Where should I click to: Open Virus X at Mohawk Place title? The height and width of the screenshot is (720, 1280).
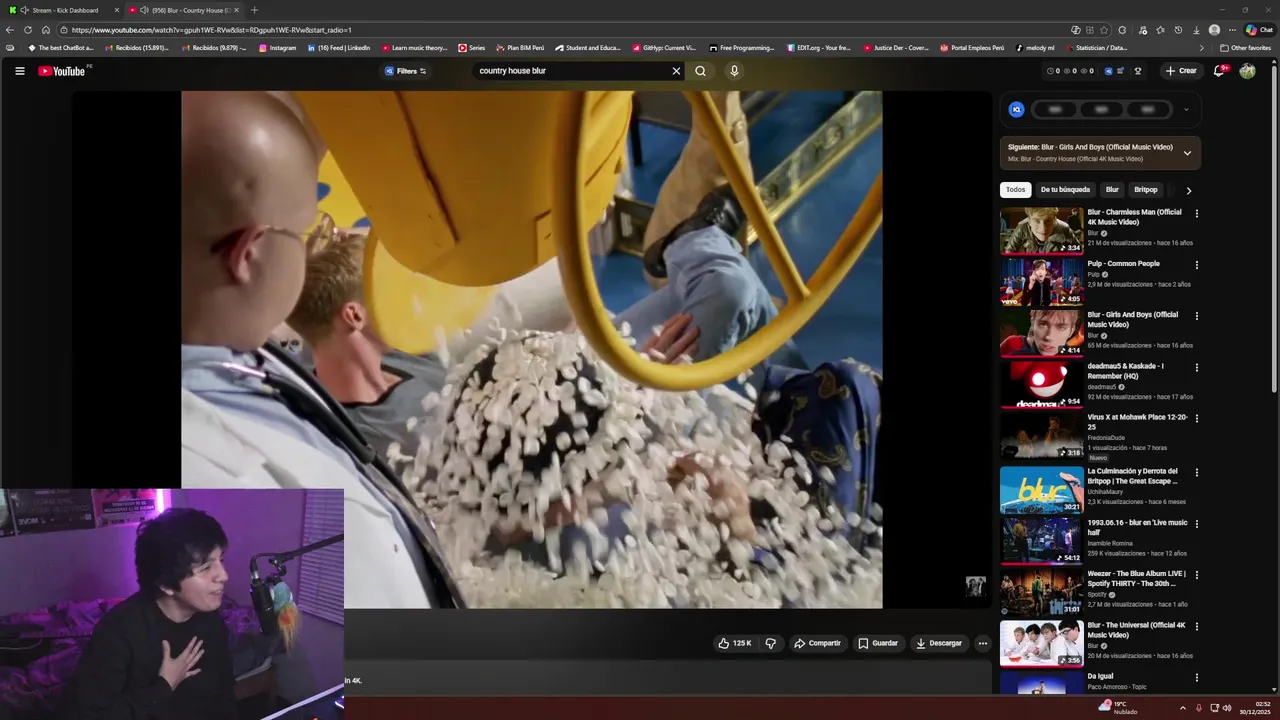[1137, 422]
